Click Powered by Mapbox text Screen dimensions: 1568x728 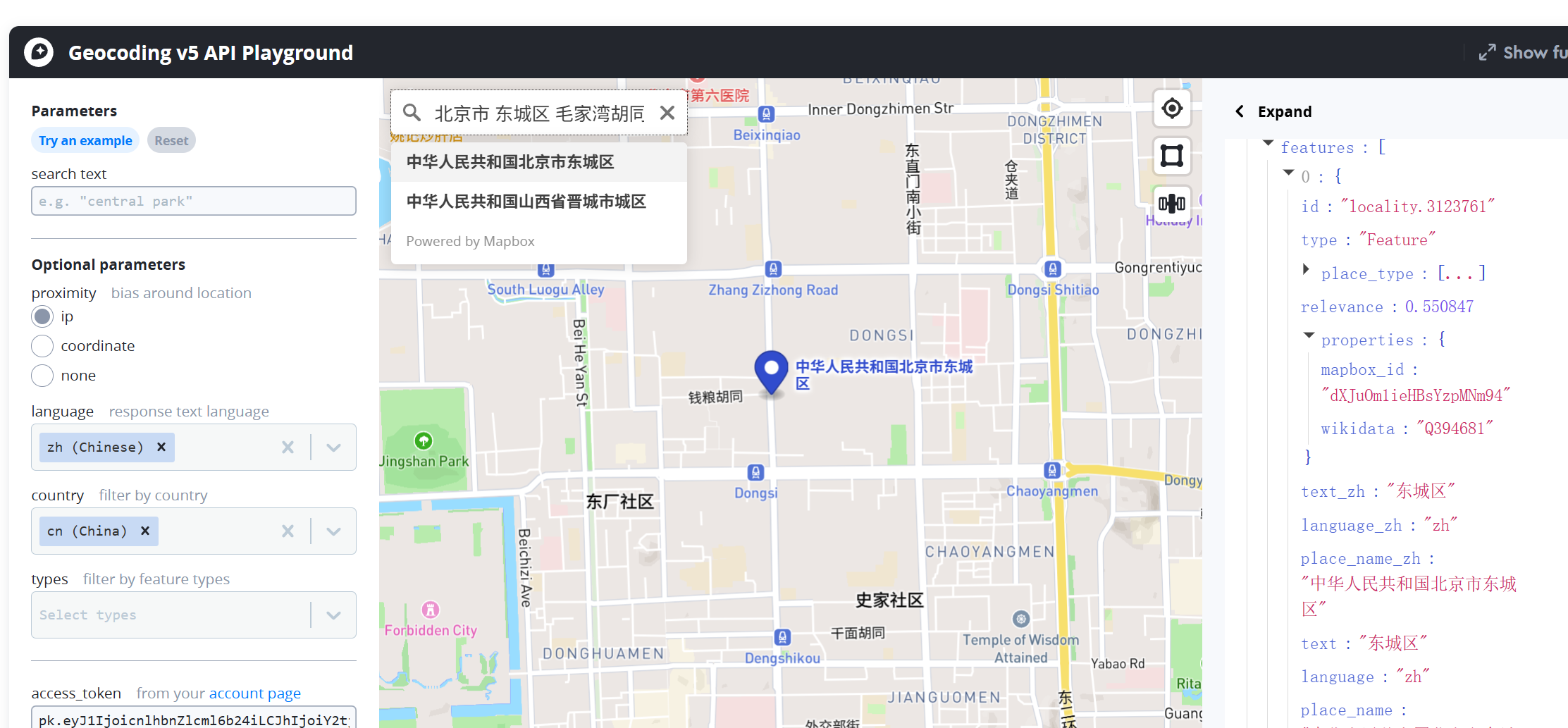[x=470, y=241]
